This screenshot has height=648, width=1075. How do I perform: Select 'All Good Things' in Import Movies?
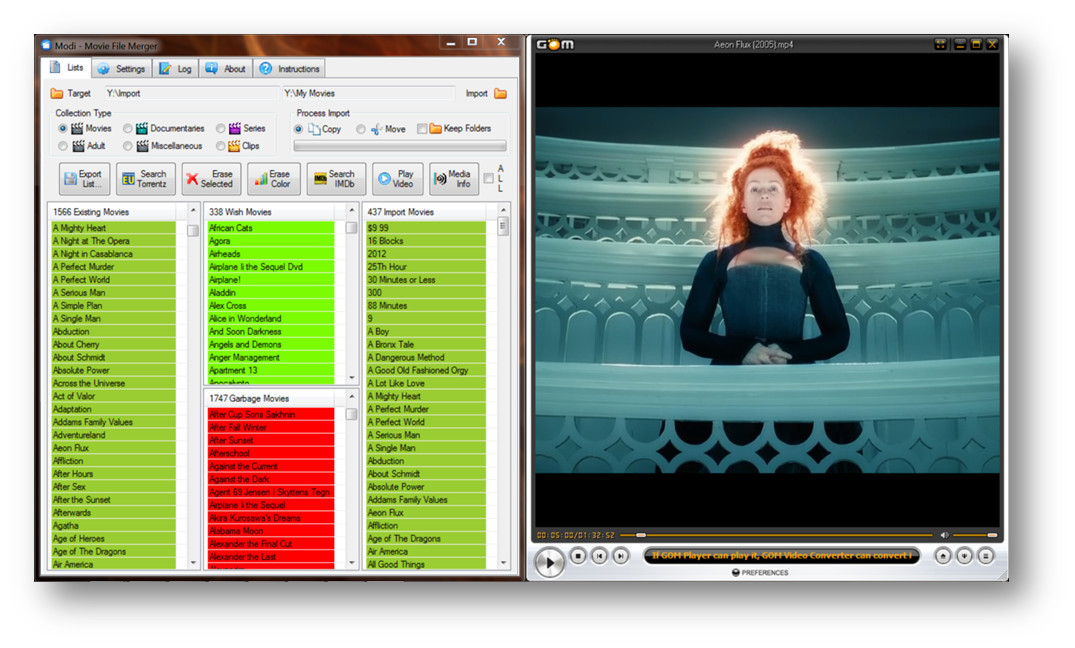pyautogui.click(x=426, y=564)
